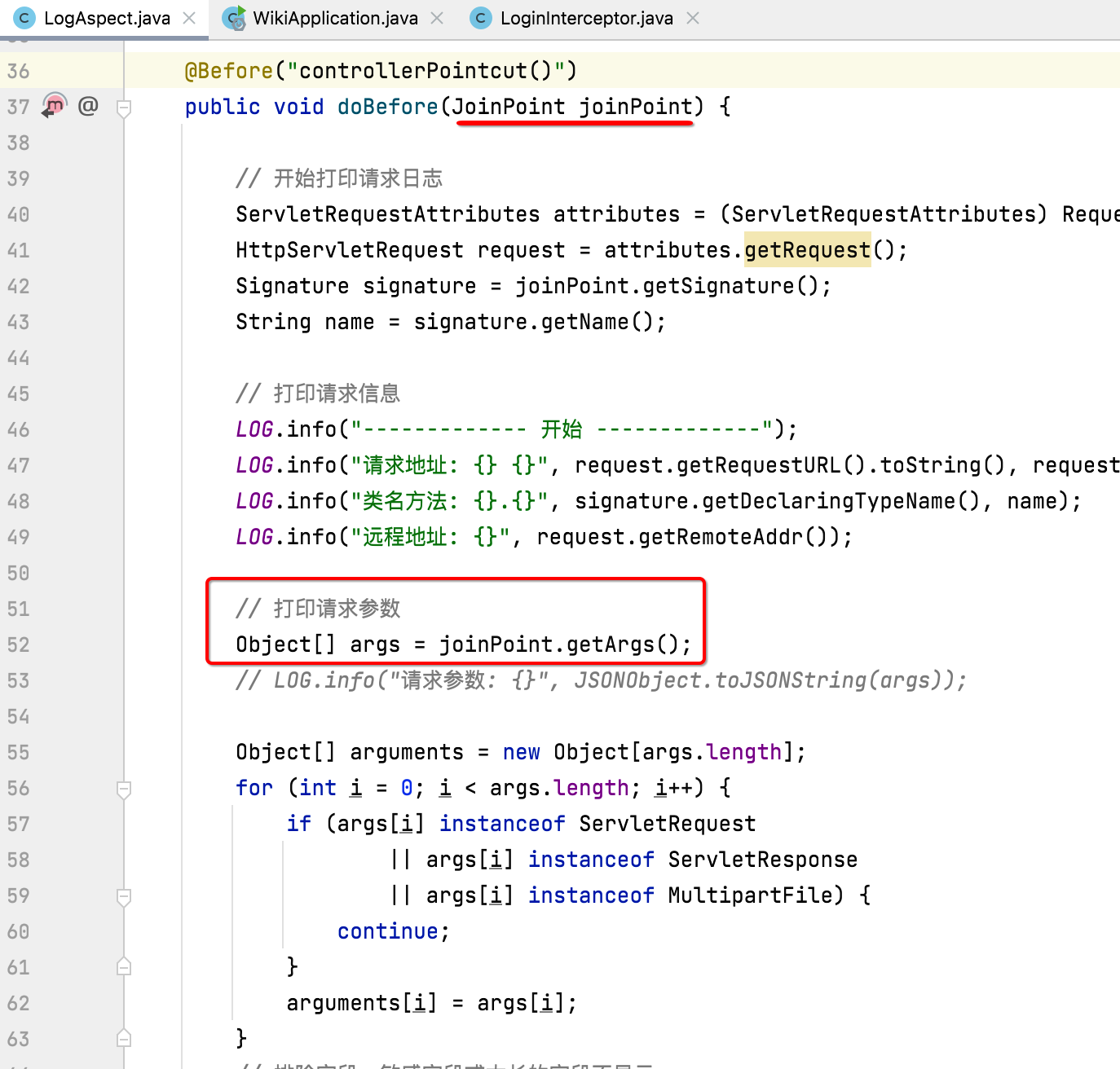This screenshot has height=1069, width=1120.
Task: Click the @ annotation gutter icon on line 37
Action: 88,106
